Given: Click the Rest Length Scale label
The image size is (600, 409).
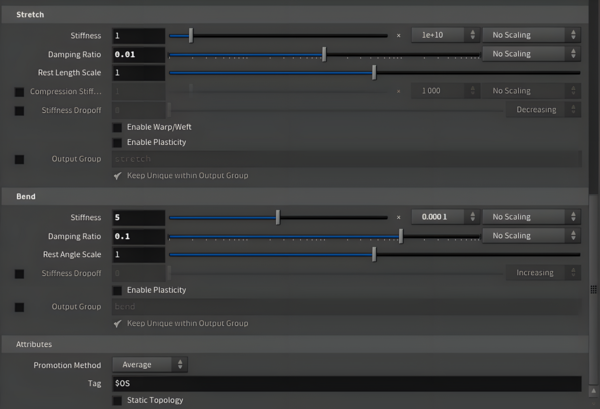Looking at the screenshot, I should tap(69, 73).
